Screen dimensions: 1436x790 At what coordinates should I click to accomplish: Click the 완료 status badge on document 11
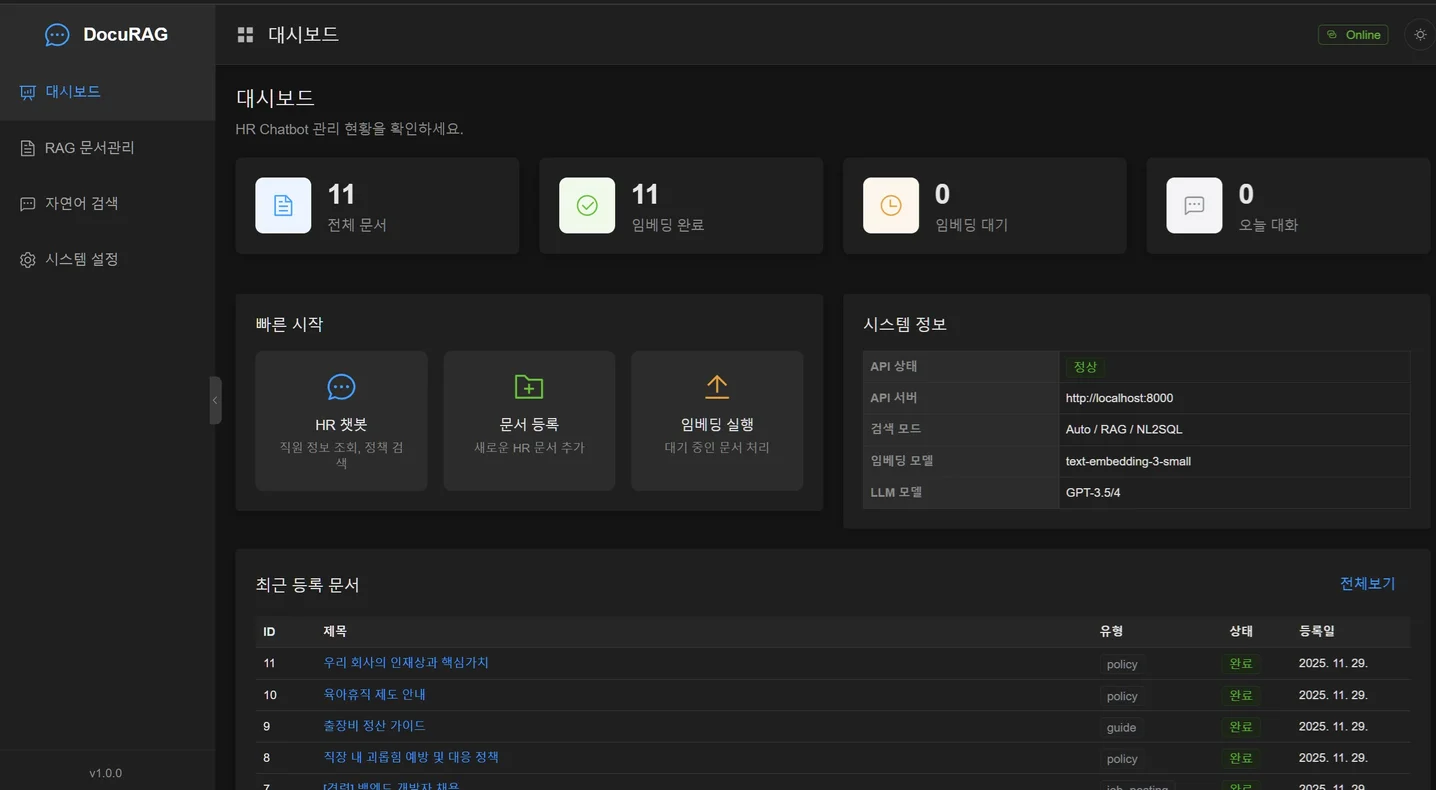coord(1241,663)
